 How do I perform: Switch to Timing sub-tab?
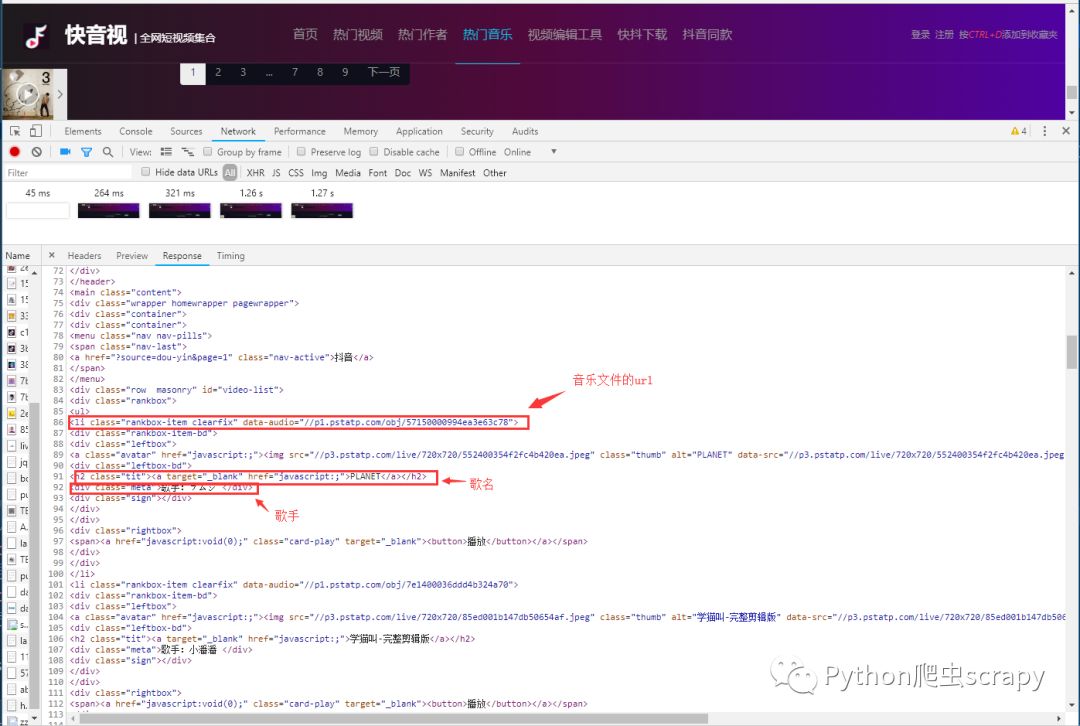[230, 256]
